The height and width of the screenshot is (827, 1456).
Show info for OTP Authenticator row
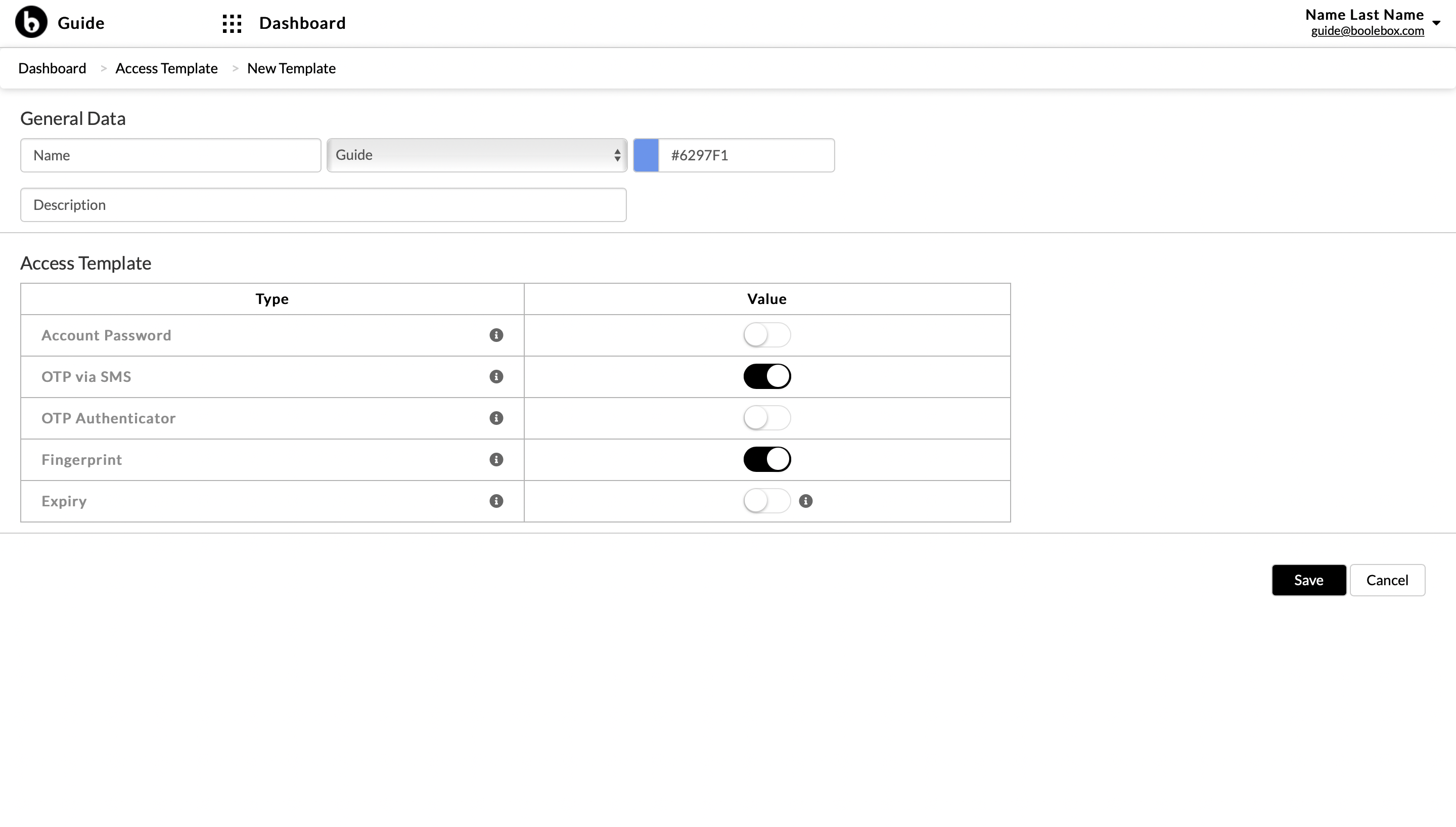[x=496, y=418]
